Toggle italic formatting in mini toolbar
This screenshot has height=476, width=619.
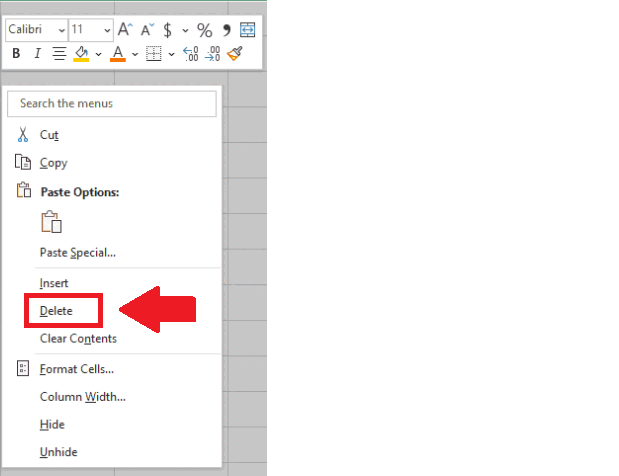point(37,54)
